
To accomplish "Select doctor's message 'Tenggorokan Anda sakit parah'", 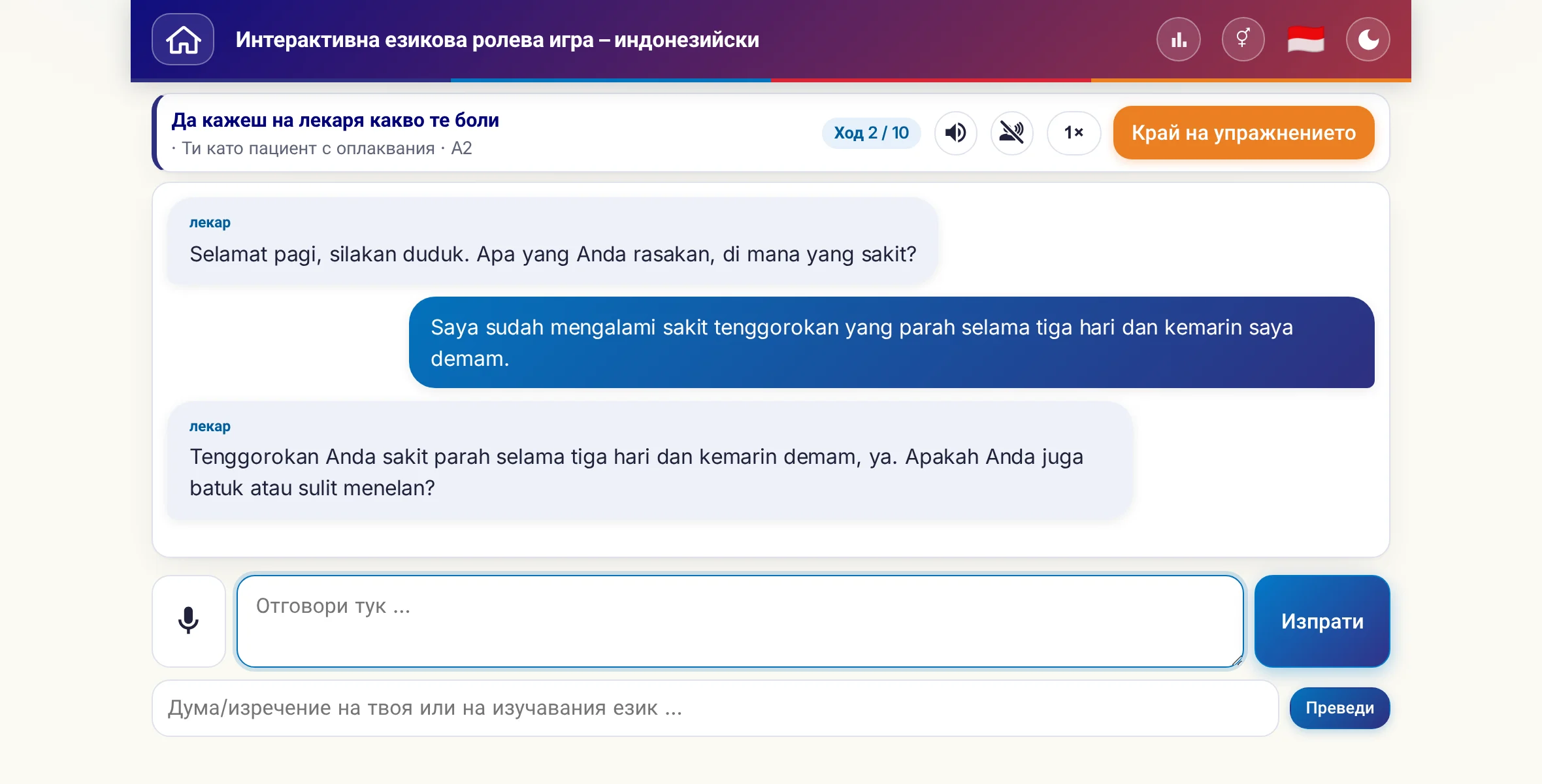I will click(x=649, y=461).
